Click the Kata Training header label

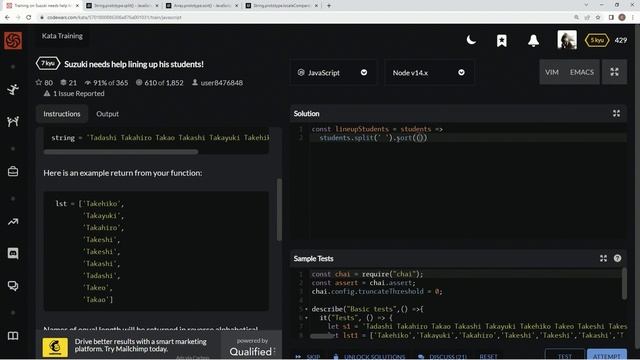pos(62,36)
